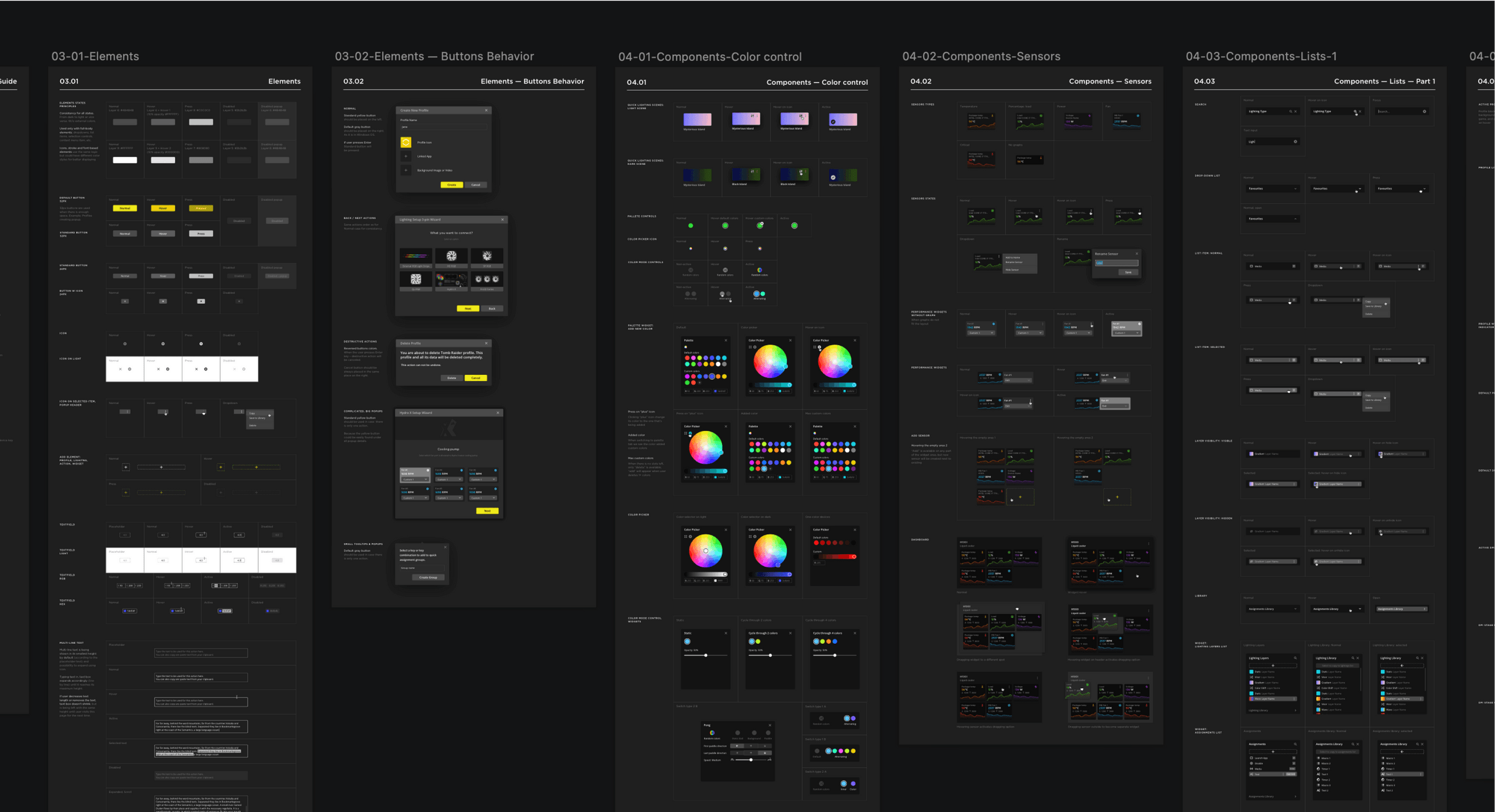Click Save in Rename Sensor dialog

coord(1127,272)
